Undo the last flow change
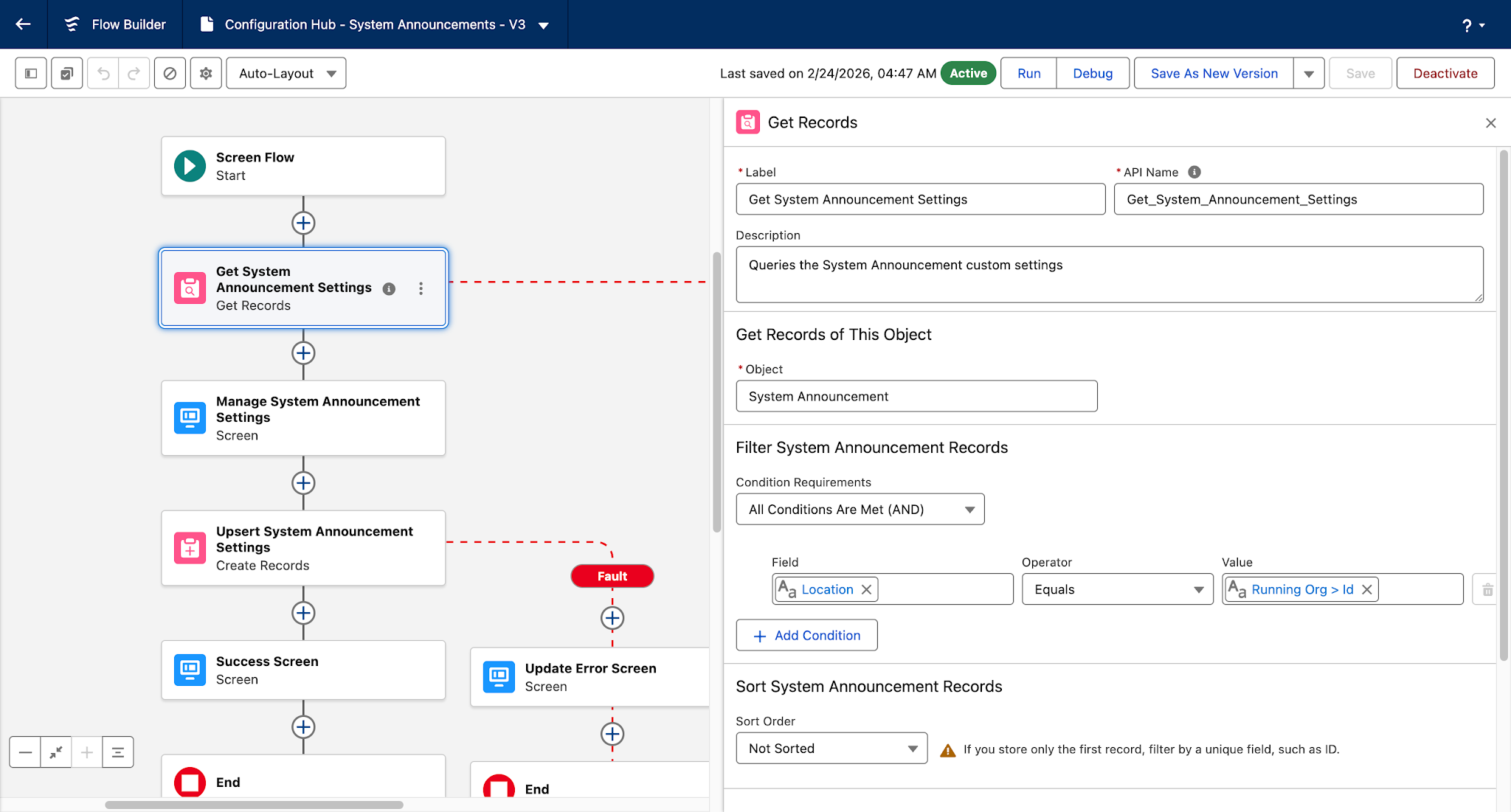The height and width of the screenshot is (812, 1511). pyautogui.click(x=104, y=73)
